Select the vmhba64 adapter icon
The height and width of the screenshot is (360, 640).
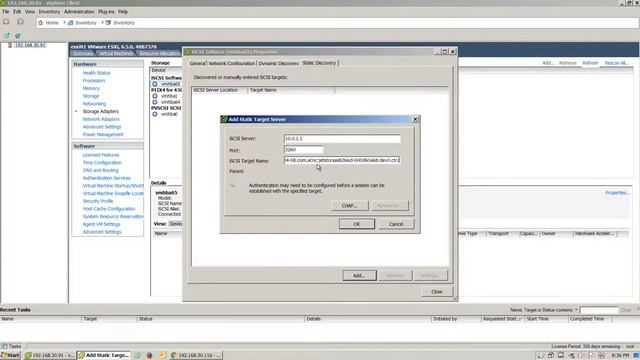pos(155,102)
